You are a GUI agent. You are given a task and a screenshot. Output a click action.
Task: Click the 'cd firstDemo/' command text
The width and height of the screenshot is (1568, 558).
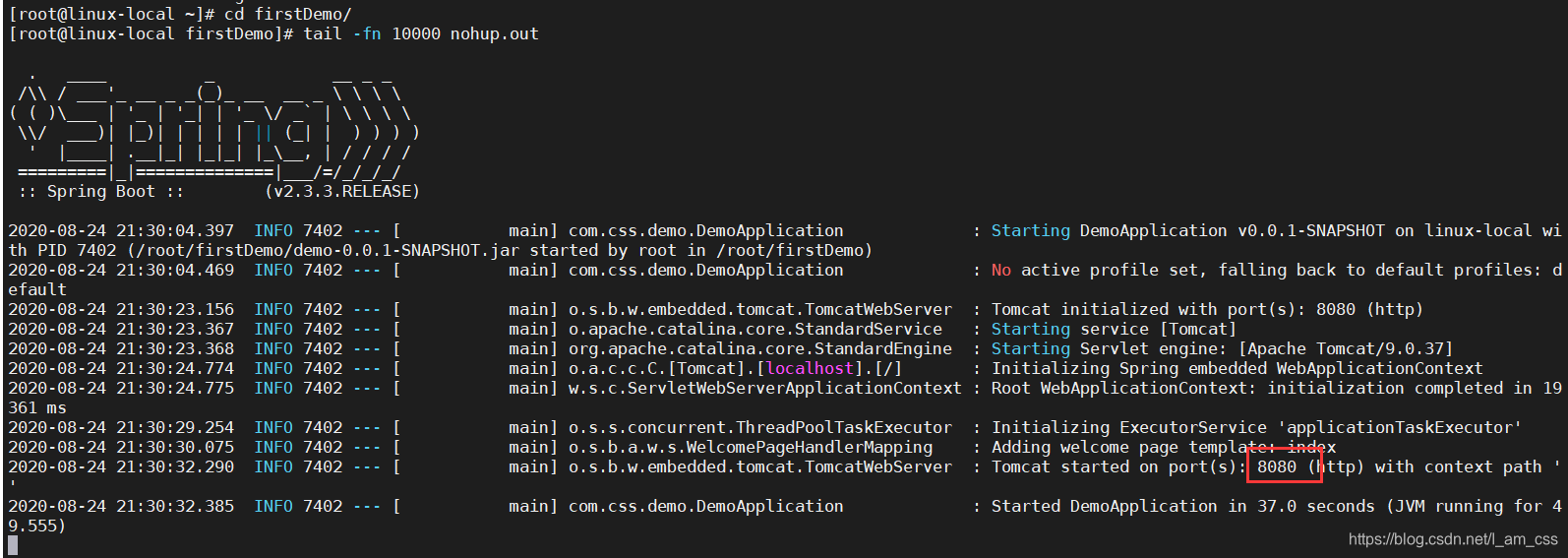288,14
